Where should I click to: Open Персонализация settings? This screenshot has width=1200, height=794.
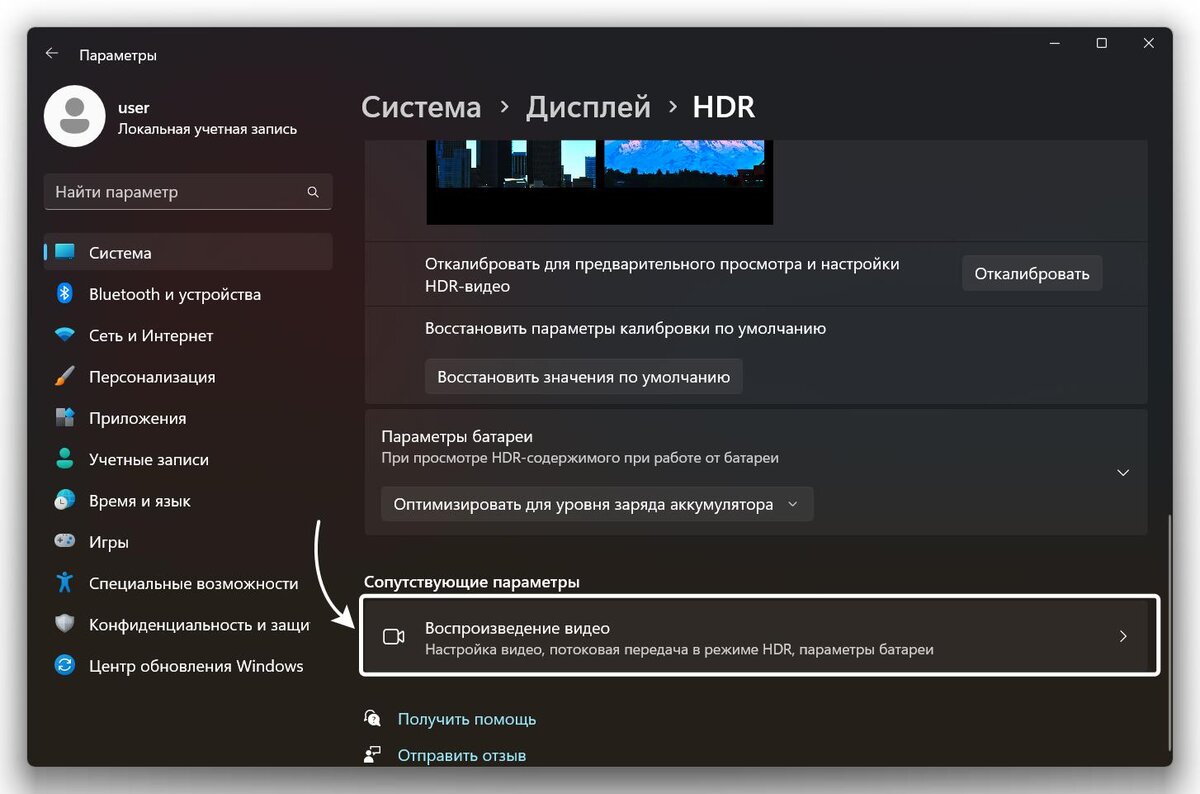click(x=154, y=376)
